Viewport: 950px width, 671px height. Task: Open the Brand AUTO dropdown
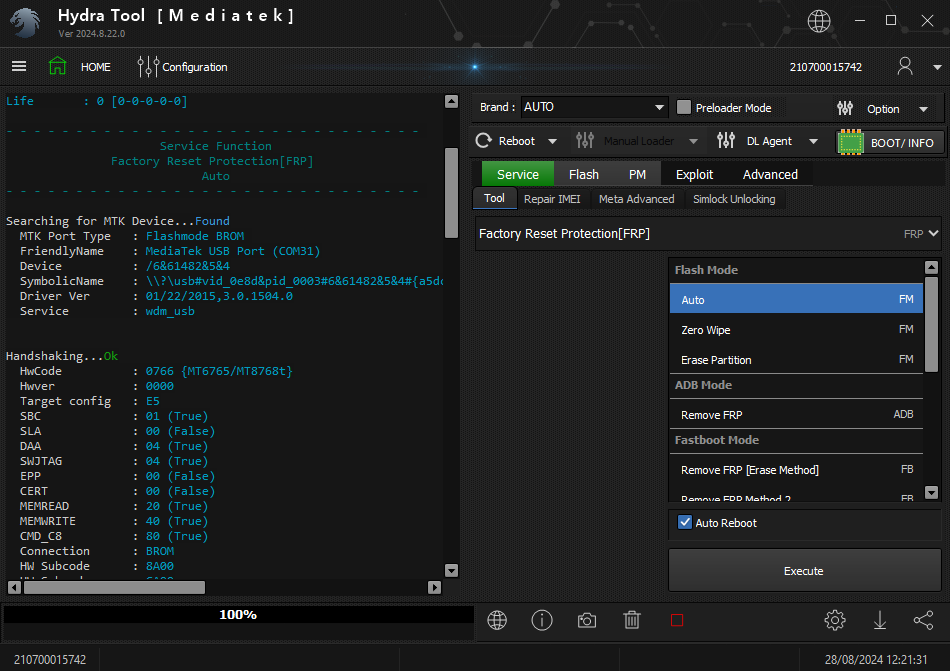(x=594, y=107)
